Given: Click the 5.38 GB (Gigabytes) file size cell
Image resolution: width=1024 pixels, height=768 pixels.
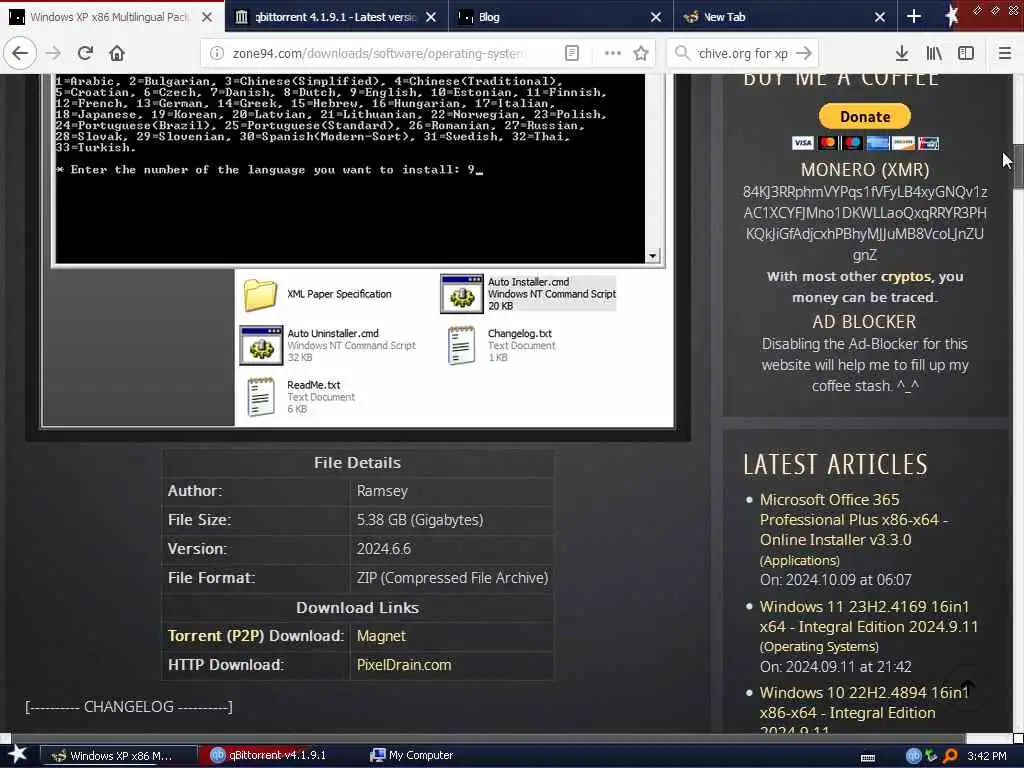Looking at the screenshot, I should [451, 520].
